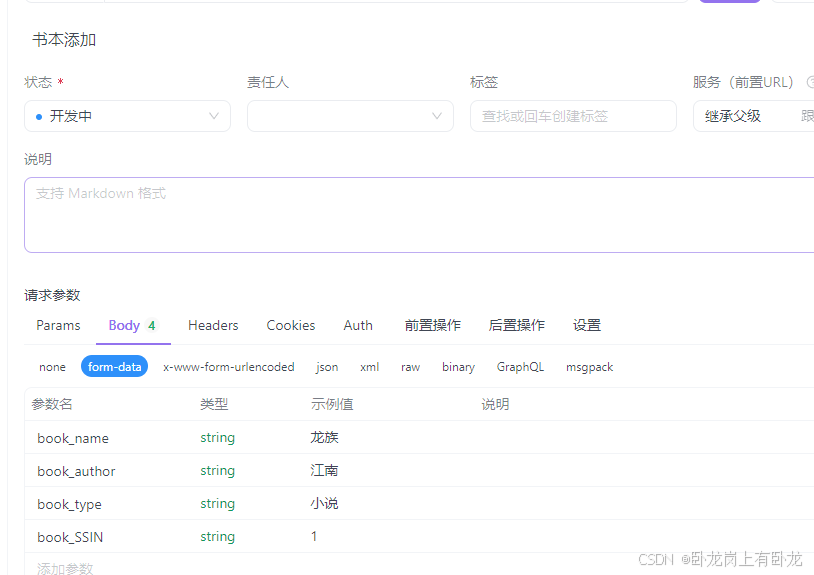Select the x-www-form-urlencoded body type
The image size is (814, 575).
(228, 367)
